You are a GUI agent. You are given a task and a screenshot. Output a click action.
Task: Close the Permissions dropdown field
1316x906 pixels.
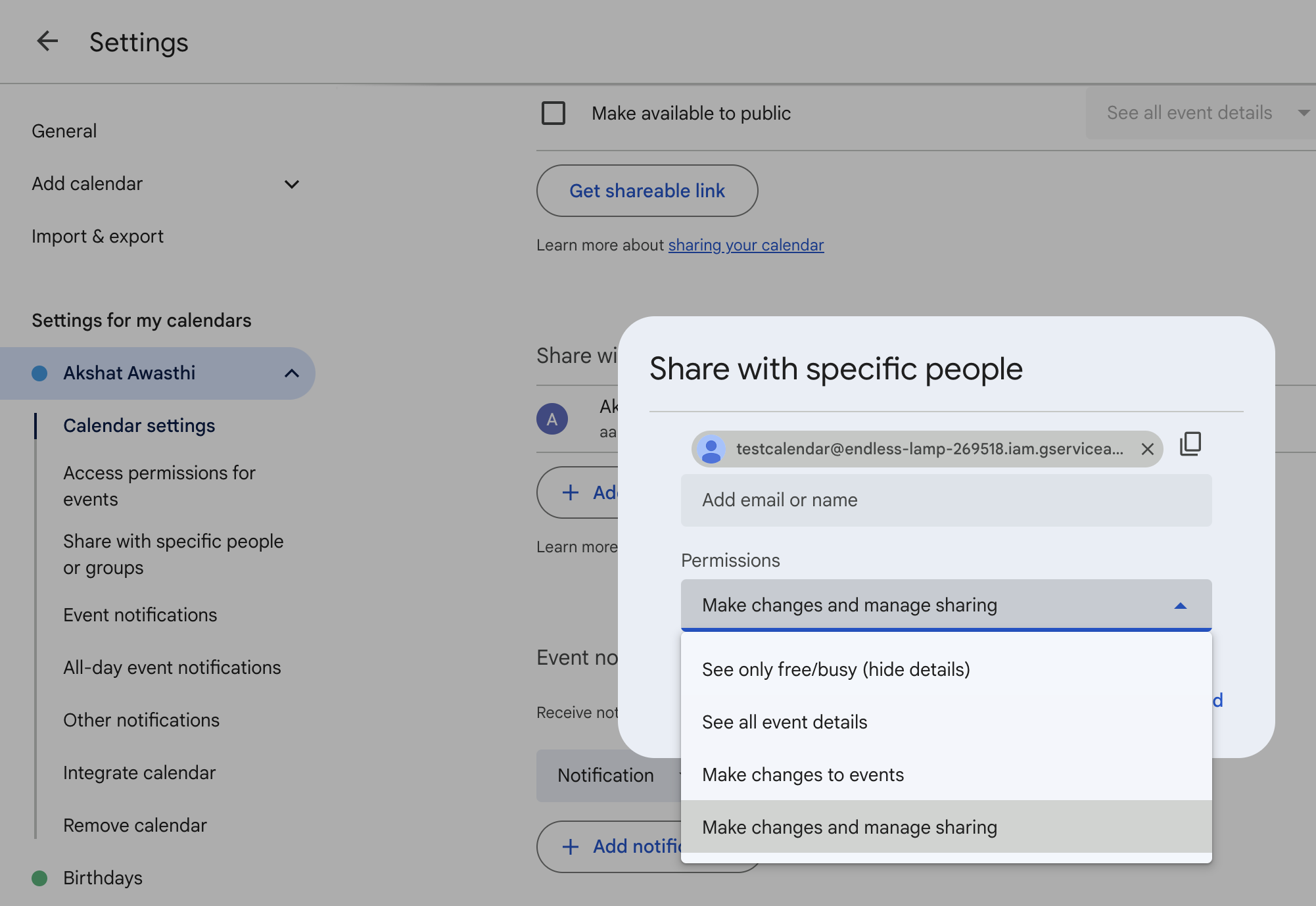(x=946, y=605)
